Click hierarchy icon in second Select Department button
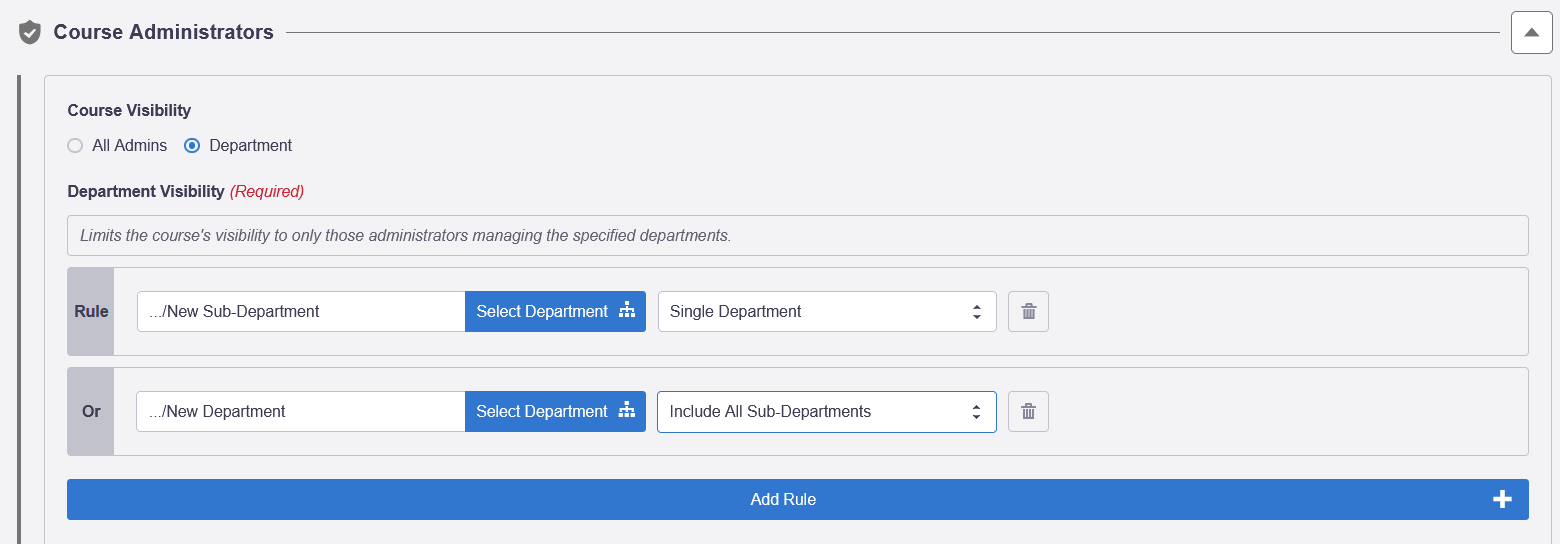The width and height of the screenshot is (1560, 544). pos(627,411)
